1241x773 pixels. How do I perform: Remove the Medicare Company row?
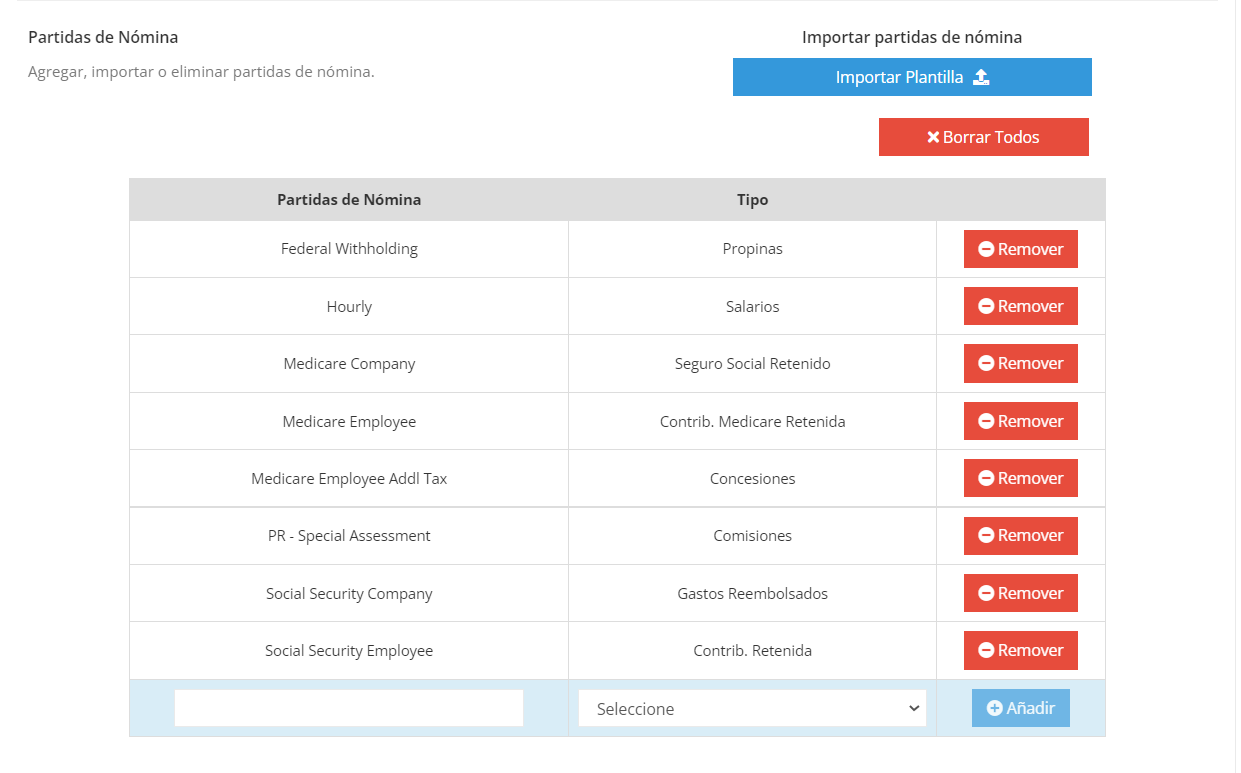click(1021, 363)
